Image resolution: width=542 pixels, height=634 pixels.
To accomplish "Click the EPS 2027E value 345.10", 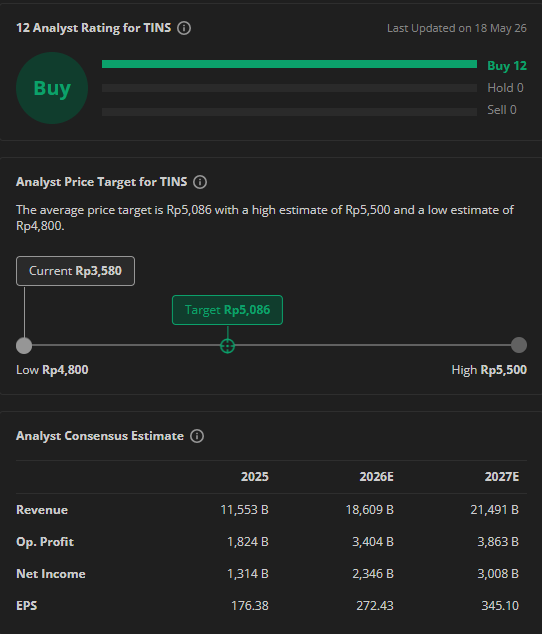I will (500, 606).
